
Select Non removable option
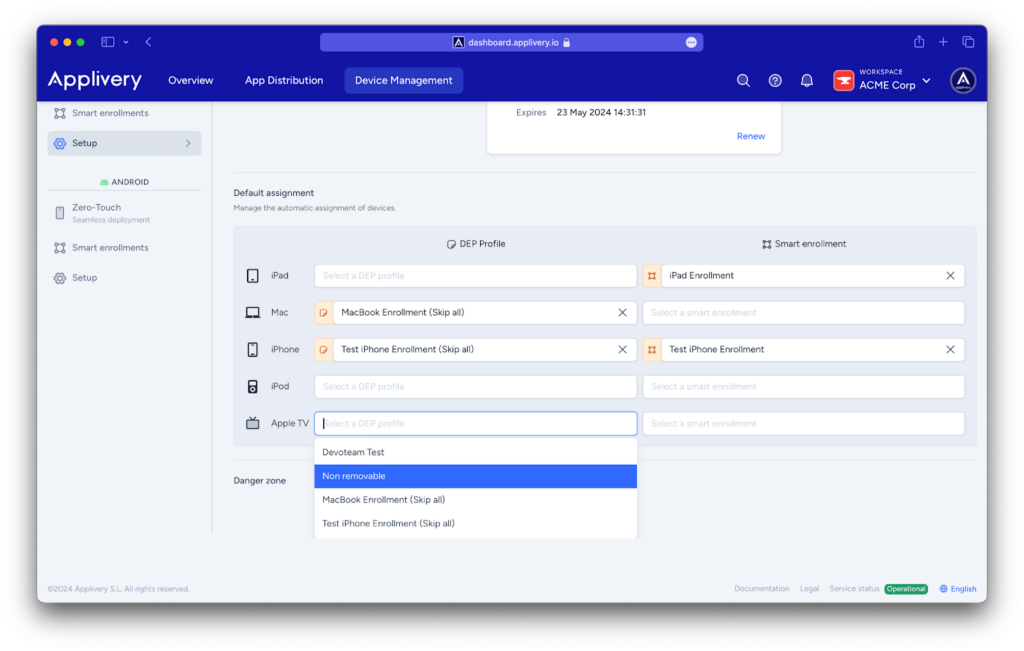(x=475, y=476)
